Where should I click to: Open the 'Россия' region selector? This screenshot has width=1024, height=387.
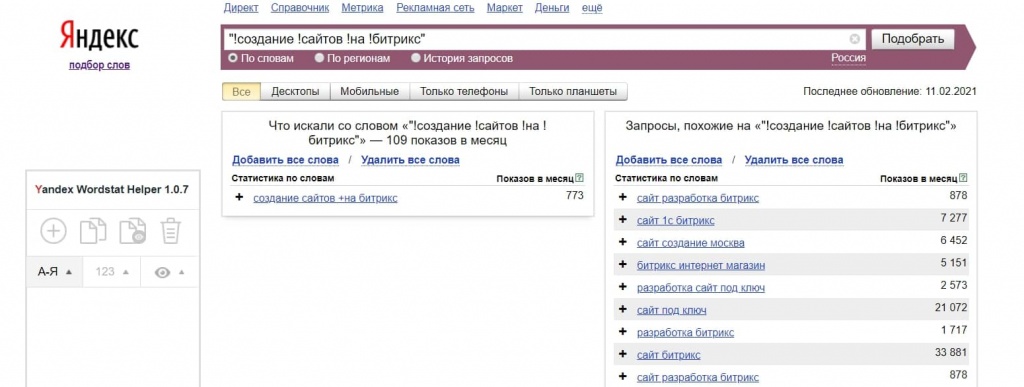tap(848, 58)
